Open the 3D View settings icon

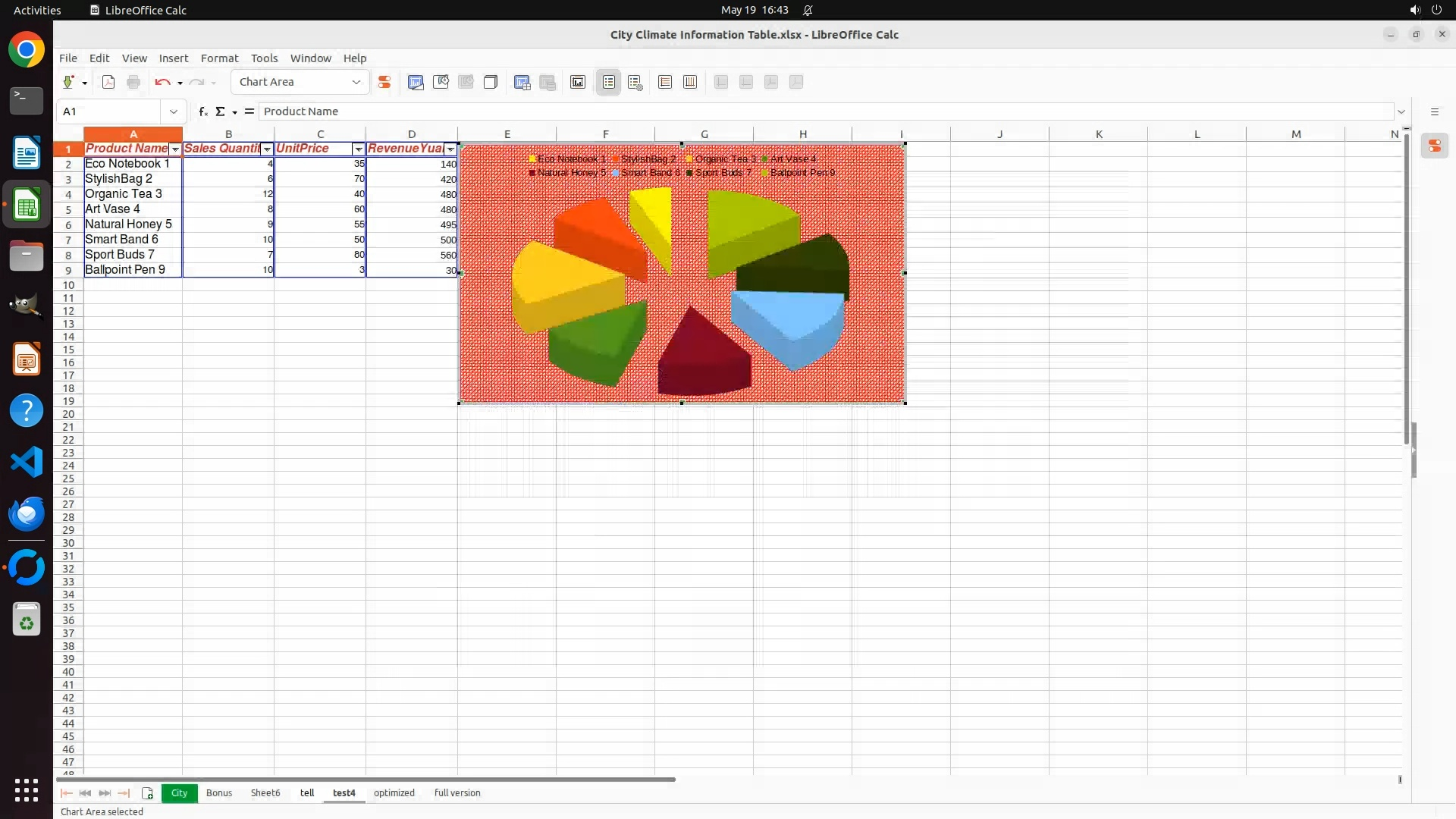[491, 82]
